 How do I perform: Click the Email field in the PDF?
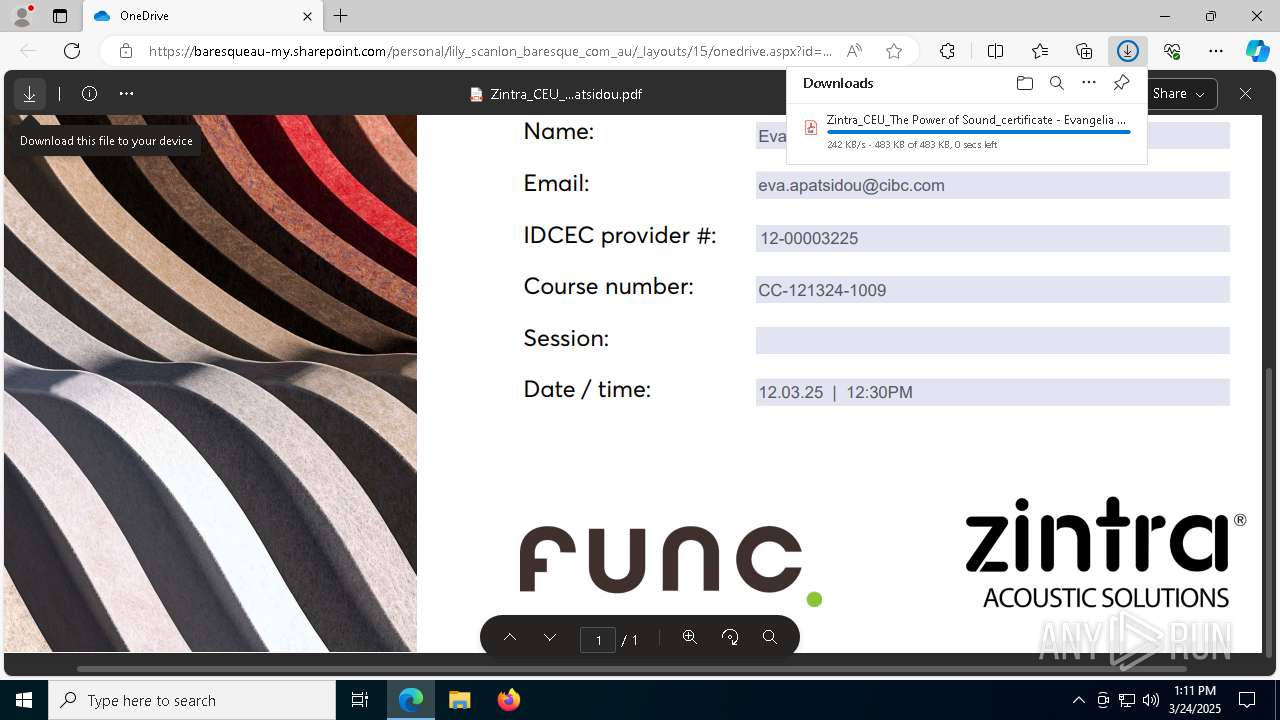pos(992,185)
